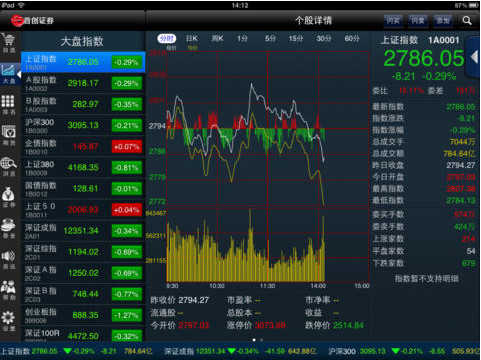Image resolution: width=481 pixels, height=360 pixels.
Task: Click the red +0.04% change badge
Action: pos(127,210)
